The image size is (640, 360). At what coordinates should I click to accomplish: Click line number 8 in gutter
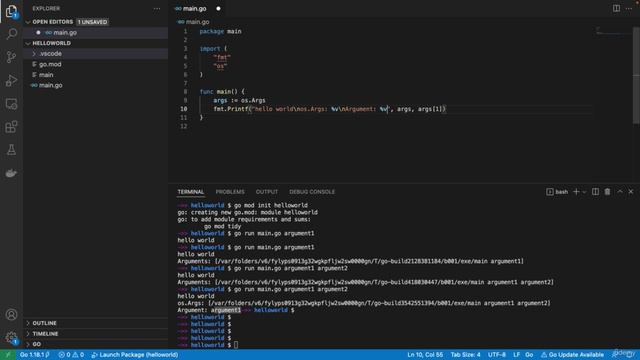(x=185, y=91)
